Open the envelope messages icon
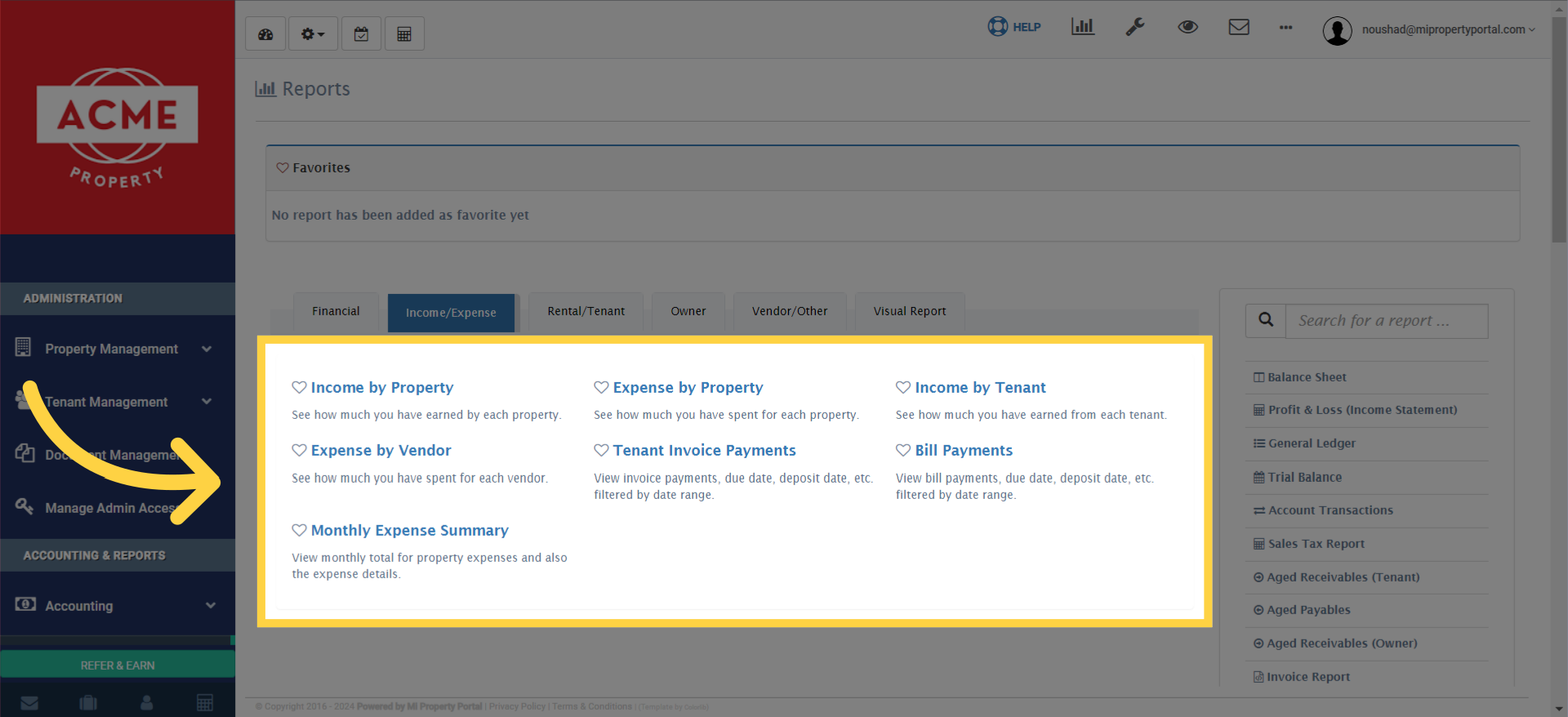This screenshot has width=1568, height=717. coord(1239,27)
